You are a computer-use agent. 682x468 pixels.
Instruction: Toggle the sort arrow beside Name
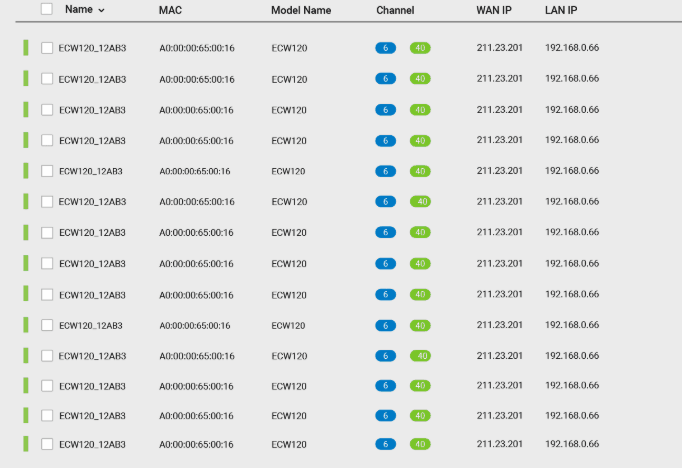click(101, 10)
